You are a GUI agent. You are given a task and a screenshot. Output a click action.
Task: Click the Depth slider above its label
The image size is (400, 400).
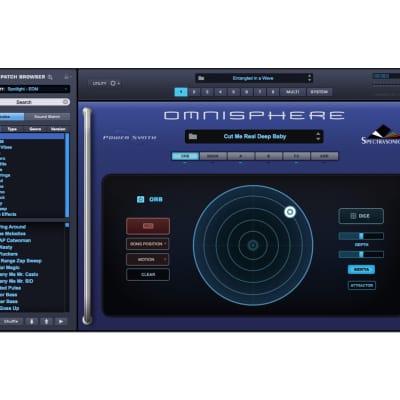point(361,236)
